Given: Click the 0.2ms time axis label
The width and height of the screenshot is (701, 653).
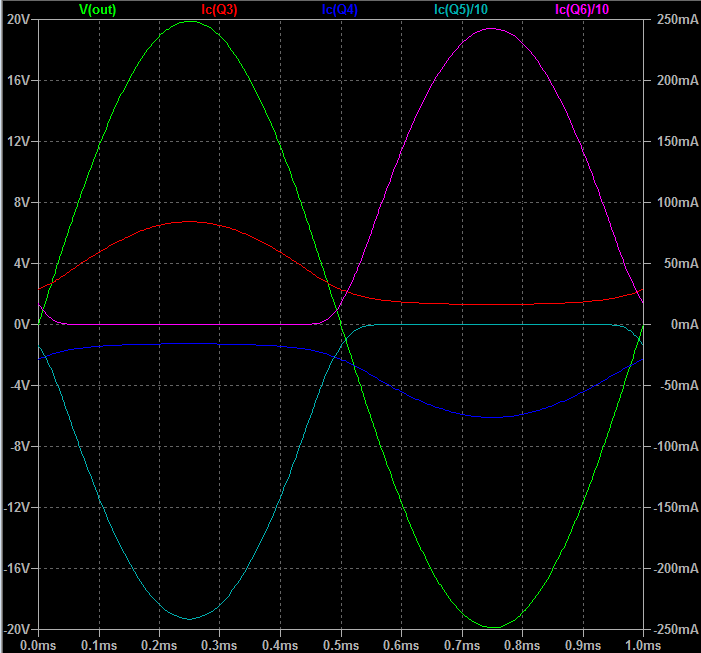Looking at the screenshot, I should click(x=159, y=645).
